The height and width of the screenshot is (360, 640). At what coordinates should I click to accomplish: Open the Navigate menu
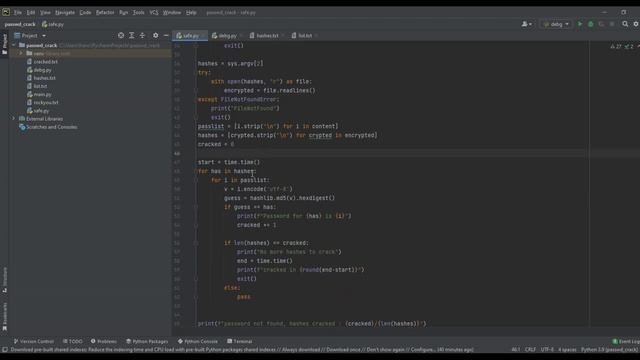coord(65,13)
